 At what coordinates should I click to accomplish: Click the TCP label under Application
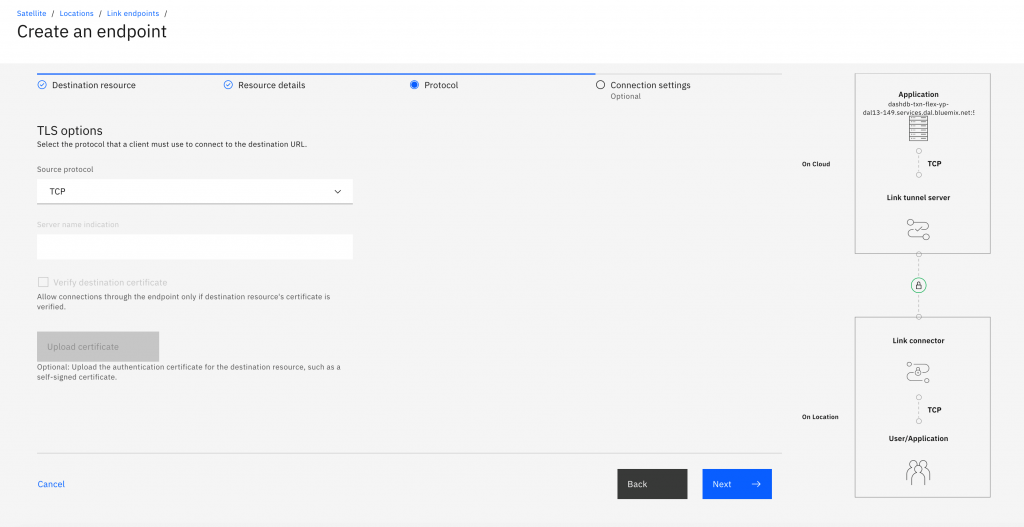[x=935, y=163]
